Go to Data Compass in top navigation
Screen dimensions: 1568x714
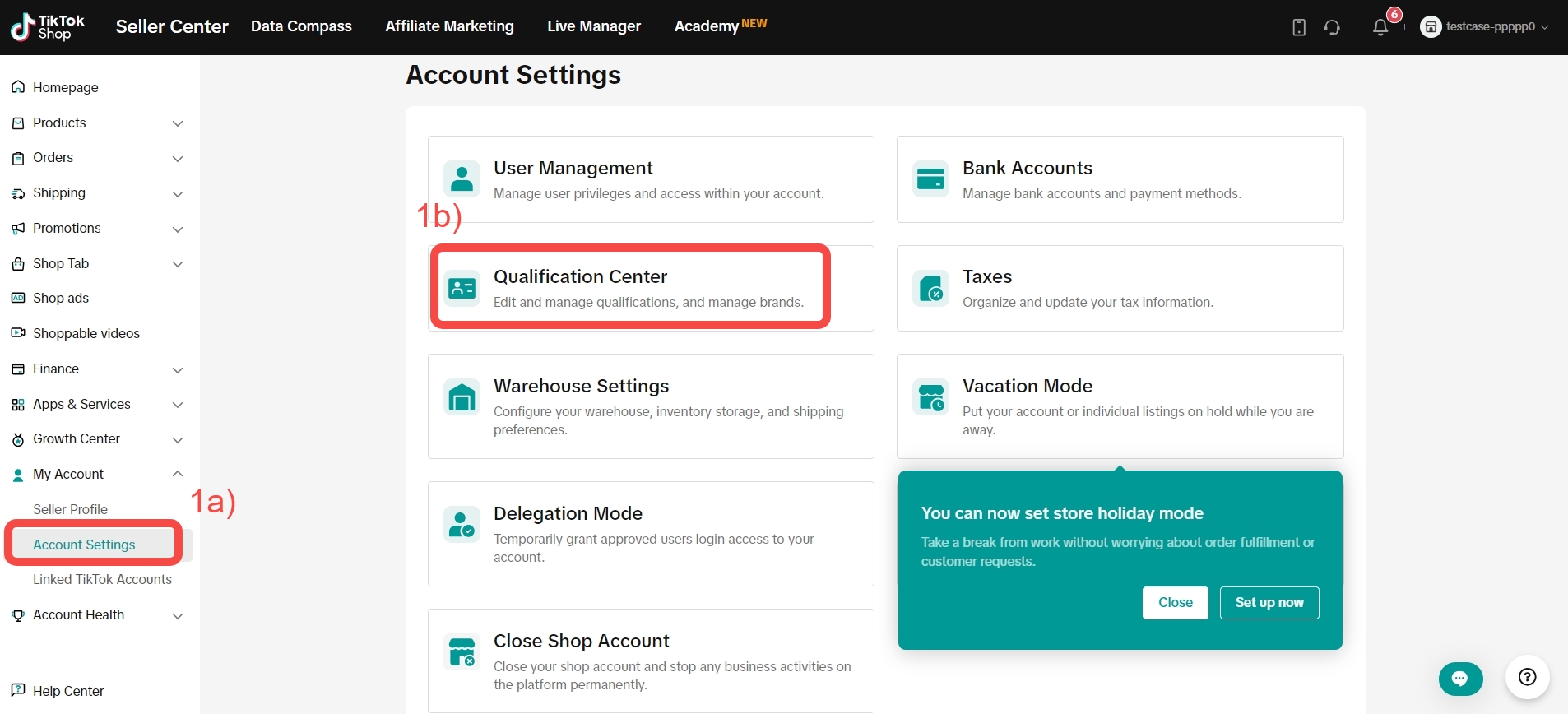[301, 26]
